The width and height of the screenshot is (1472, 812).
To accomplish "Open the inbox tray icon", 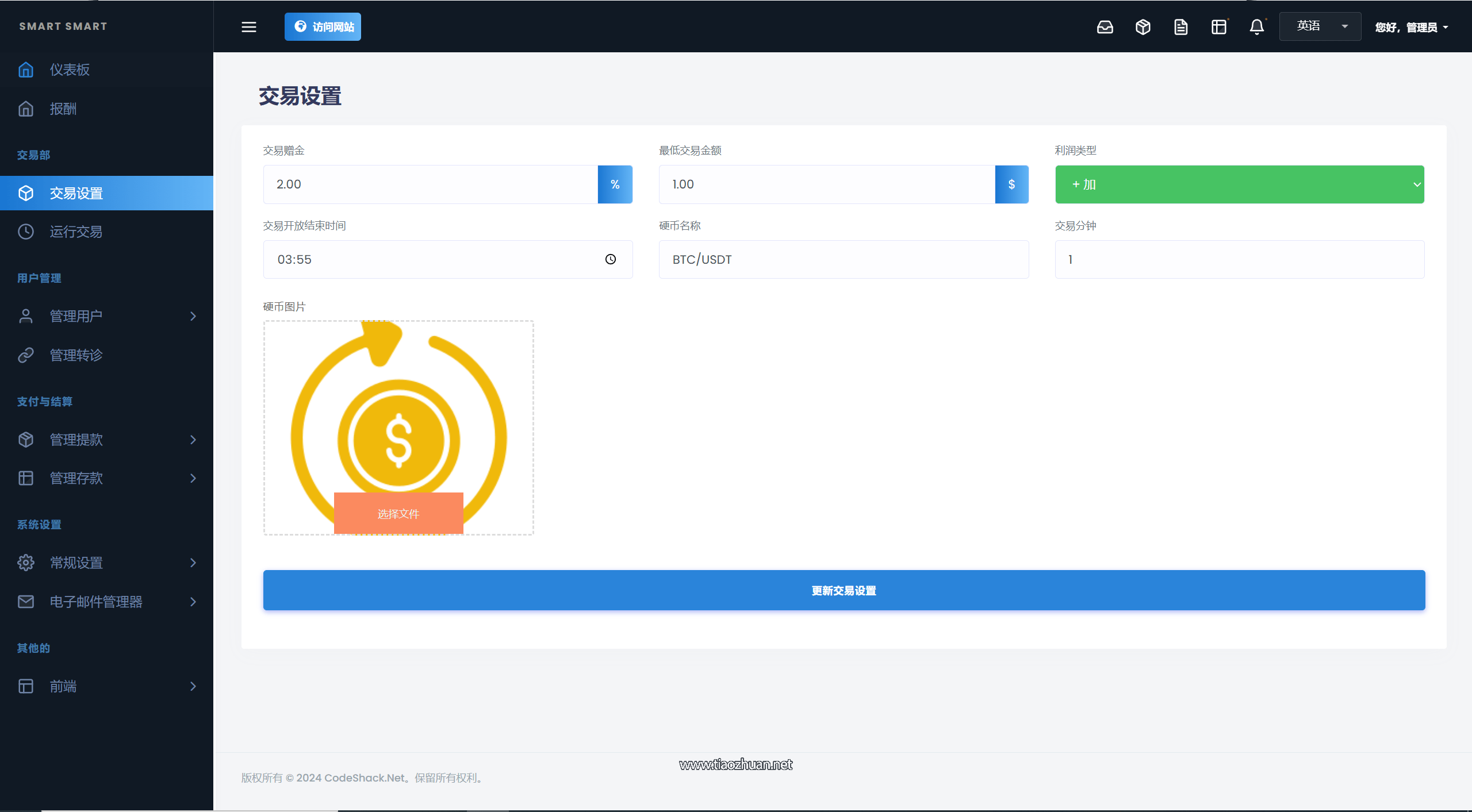I will (1105, 27).
